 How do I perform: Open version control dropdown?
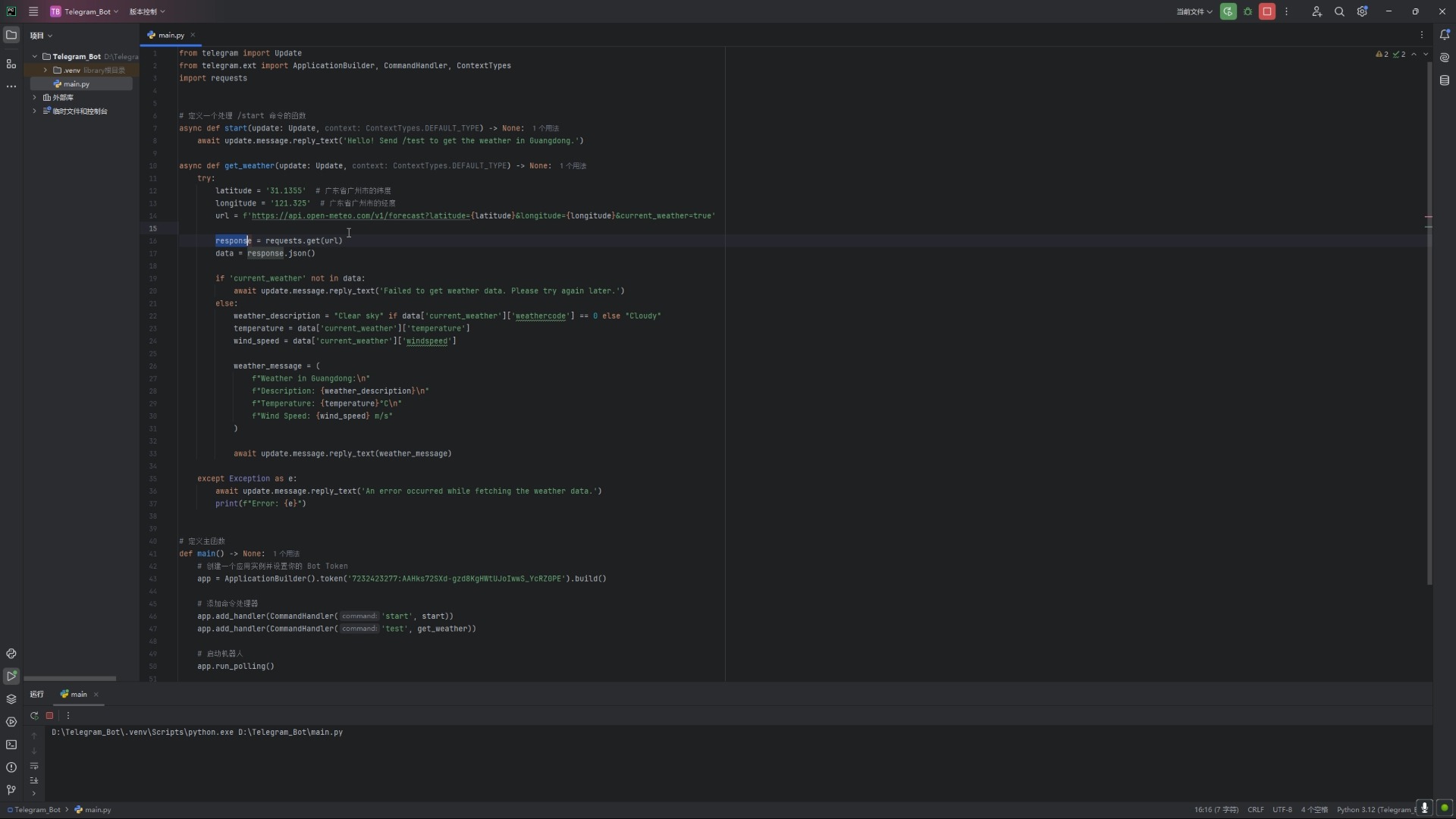point(147,11)
